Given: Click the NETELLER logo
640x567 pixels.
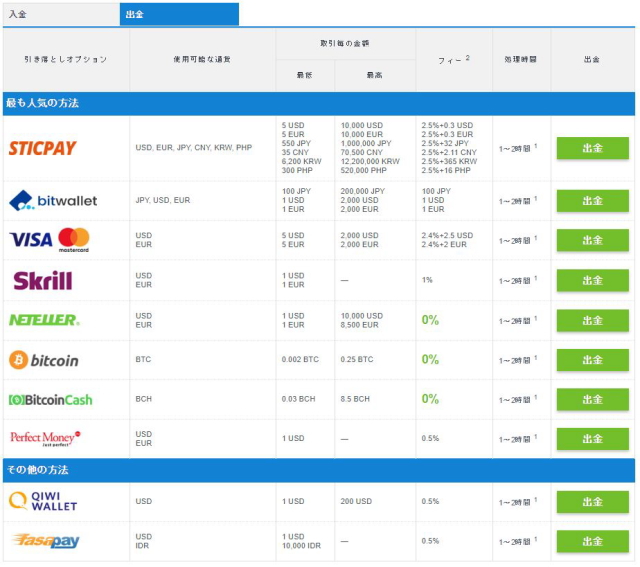Looking at the screenshot, I should pos(44,320).
